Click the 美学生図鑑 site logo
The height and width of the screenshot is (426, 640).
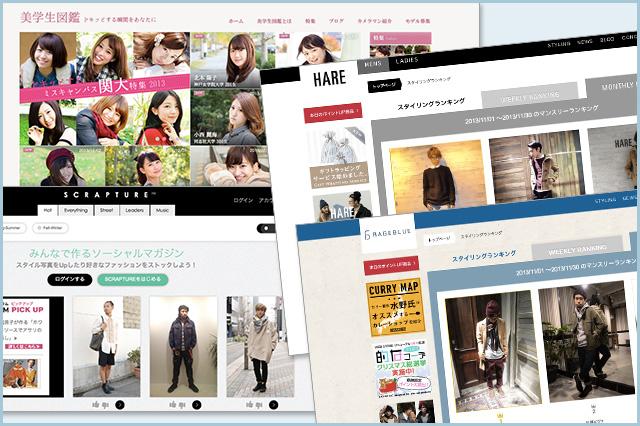point(50,18)
